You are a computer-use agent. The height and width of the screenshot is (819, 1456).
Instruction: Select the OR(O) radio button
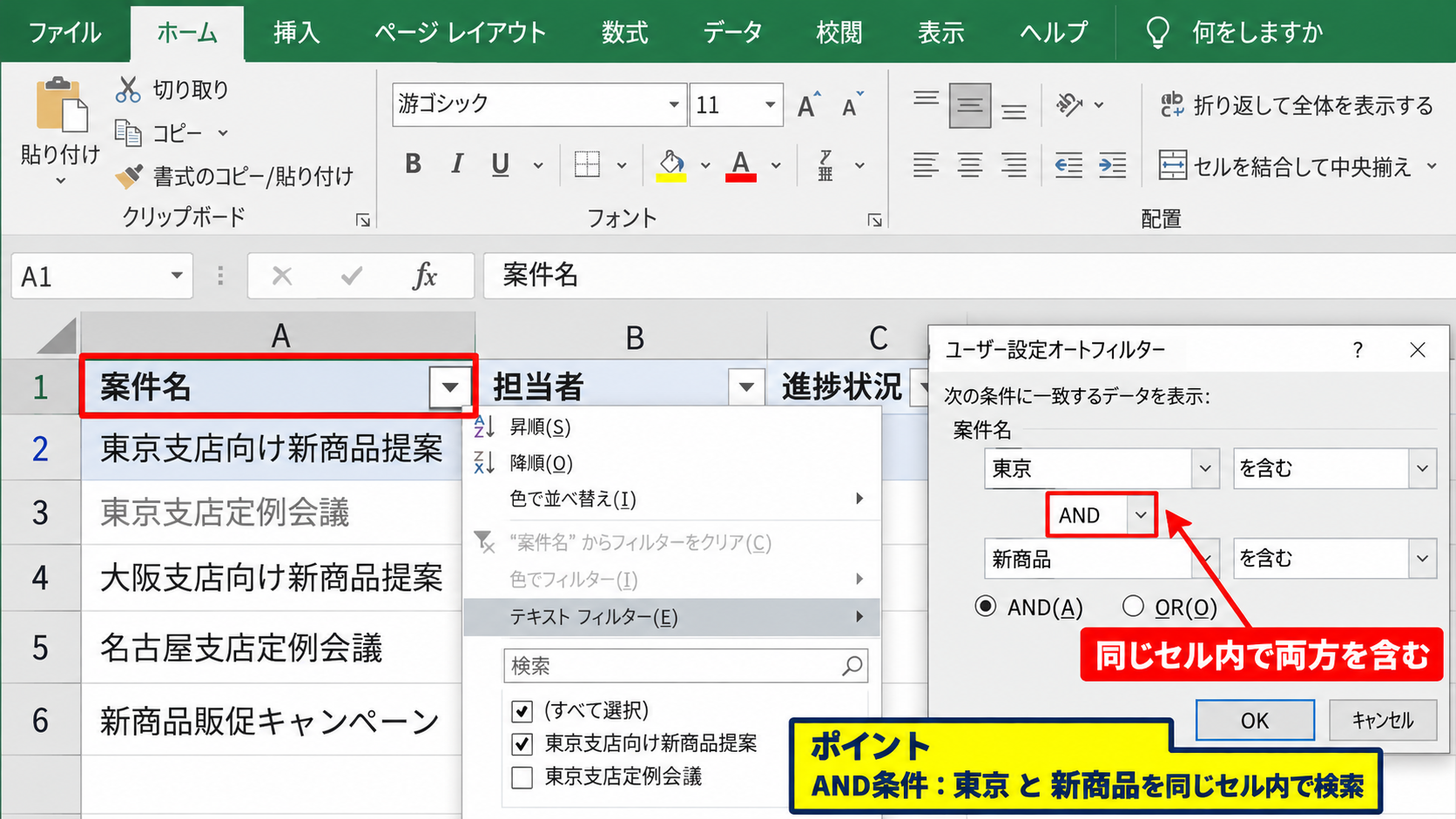click(x=1133, y=606)
